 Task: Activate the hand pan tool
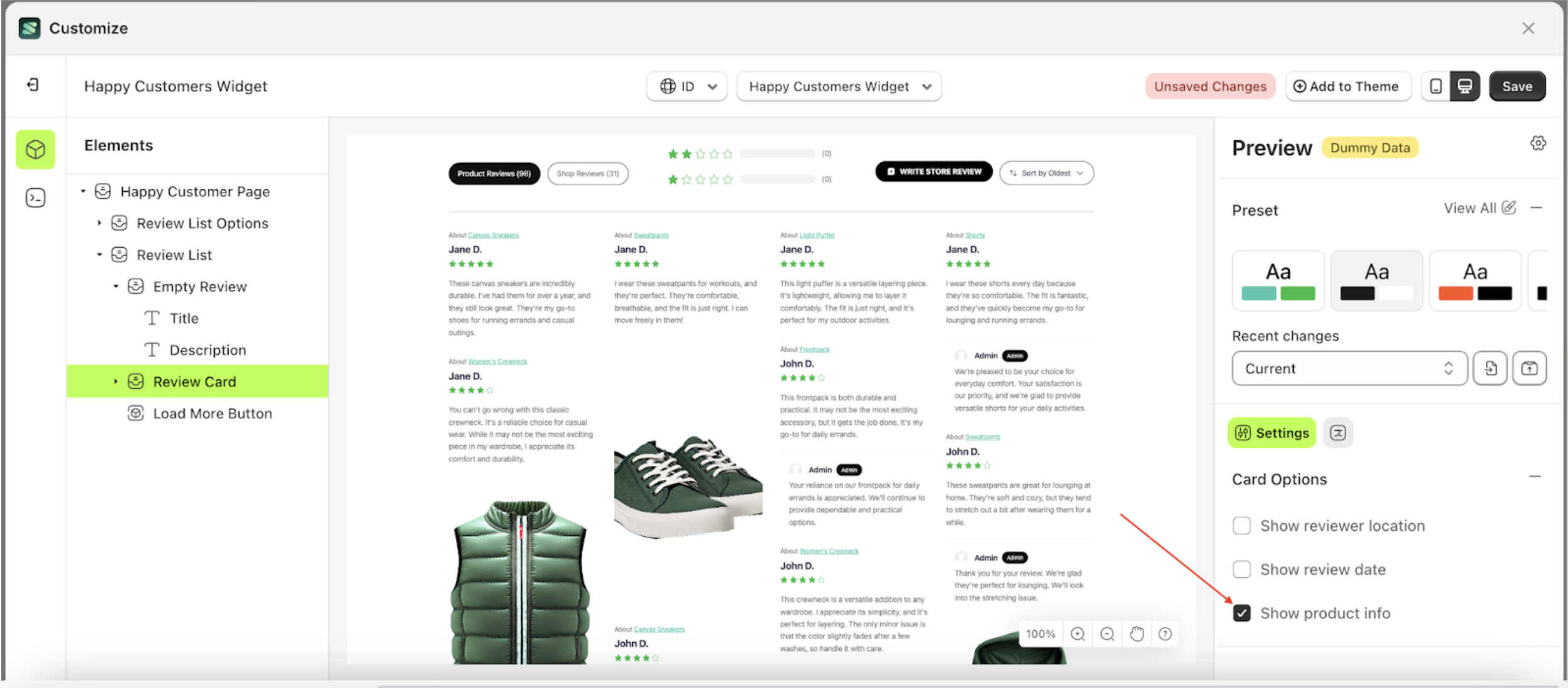click(1136, 634)
